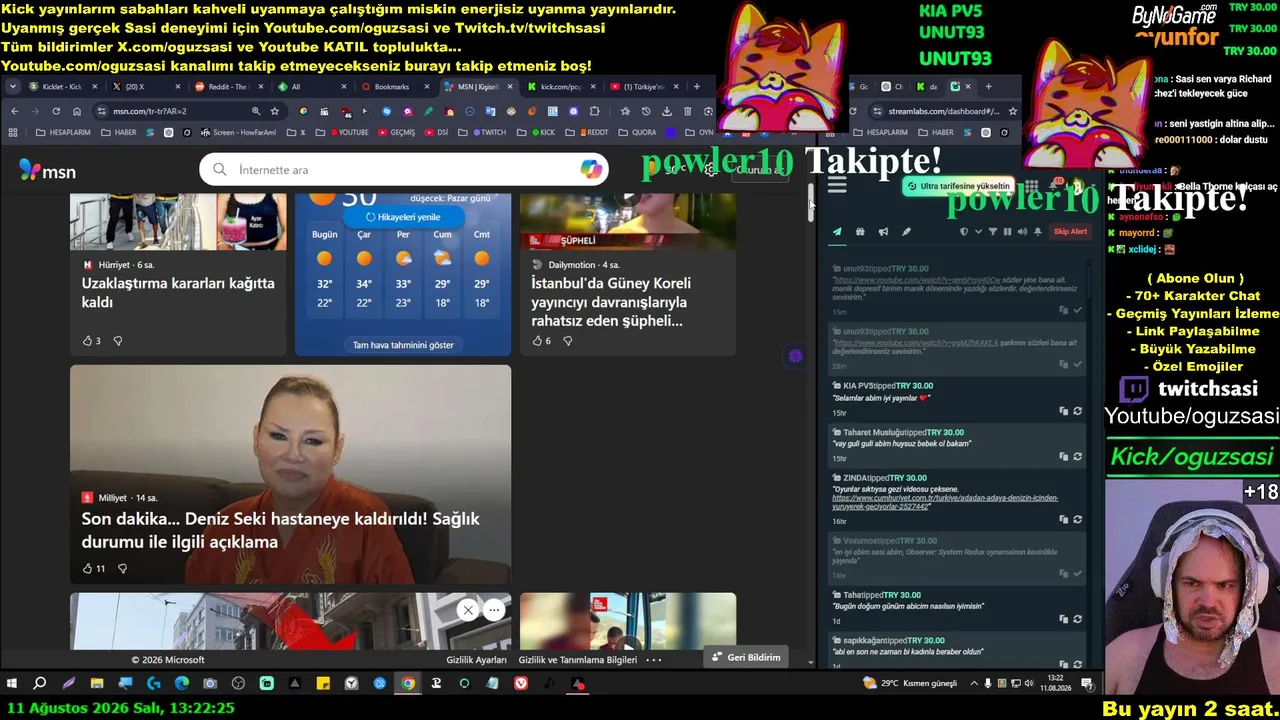
Task: Pause the Streamlabs alert queue
Action: point(1007,232)
